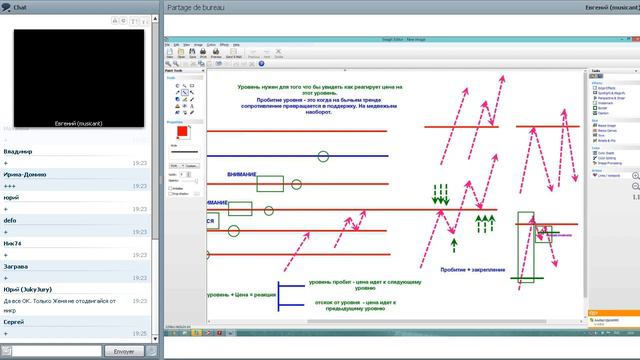This screenshot has width=640, height=360.
Task: Click chat name 'Сергей'
Action: 13,322
